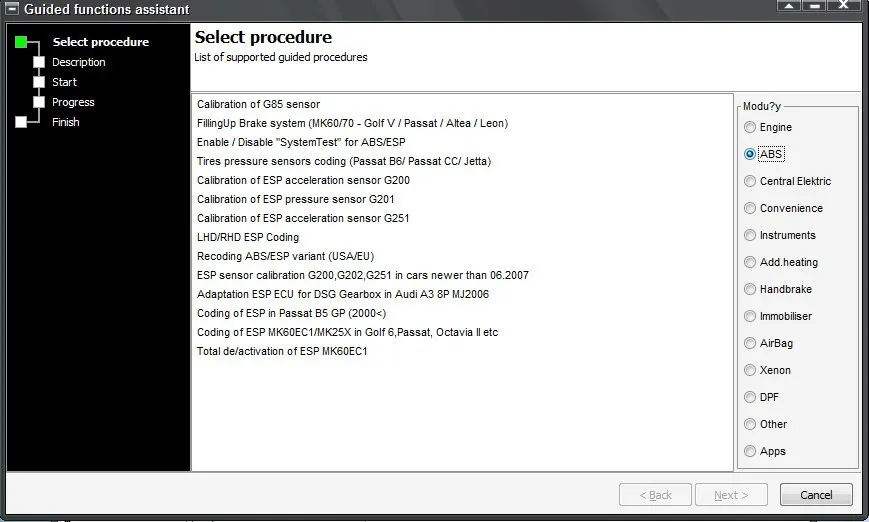Pick 'Tires pressure sensors coding' procedure
869x522 pixels.
pyautogui.click(x=344, y=161)
